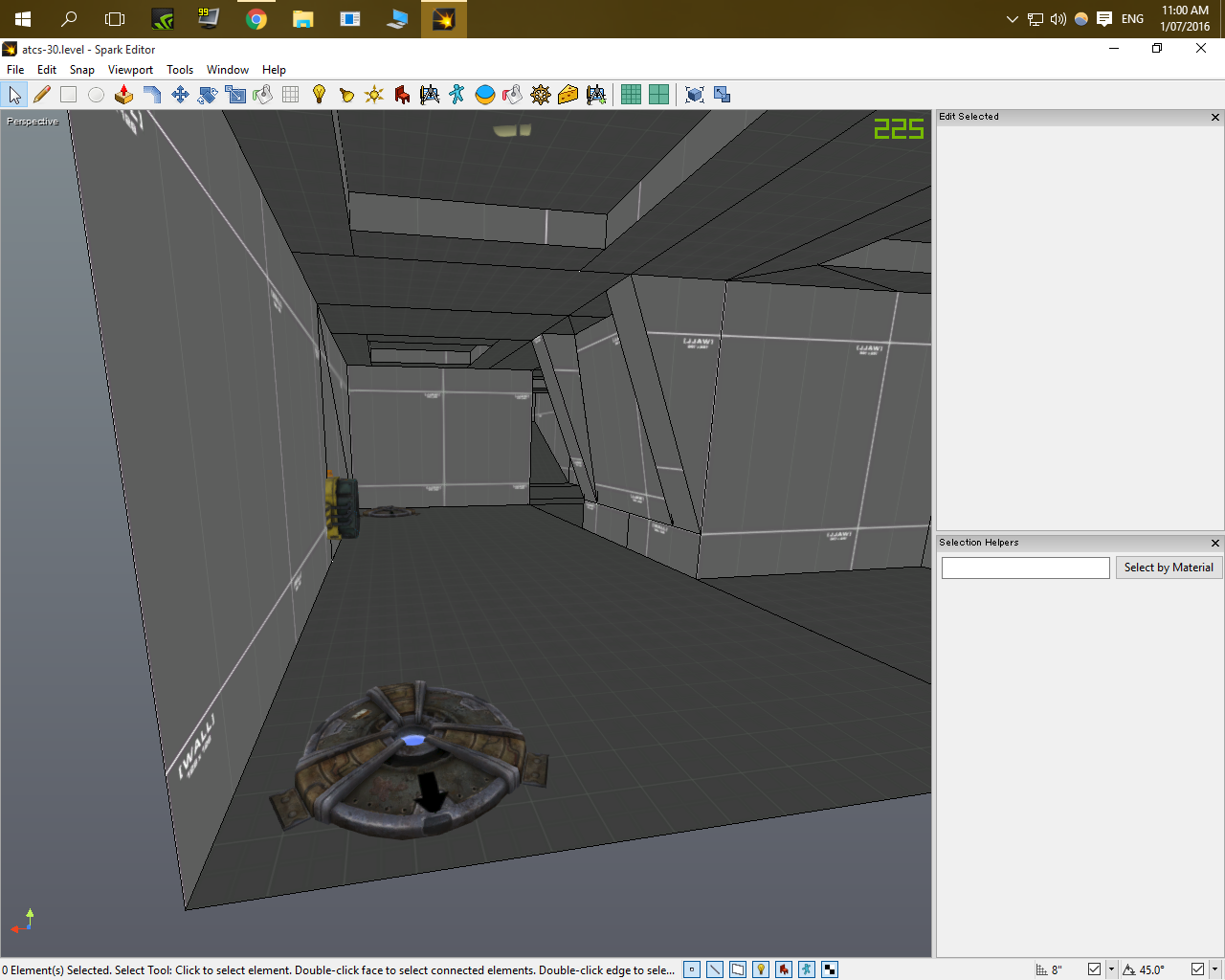Select the arrow Select tool
Screen dimensions: 1225x980
click(14, 95)
